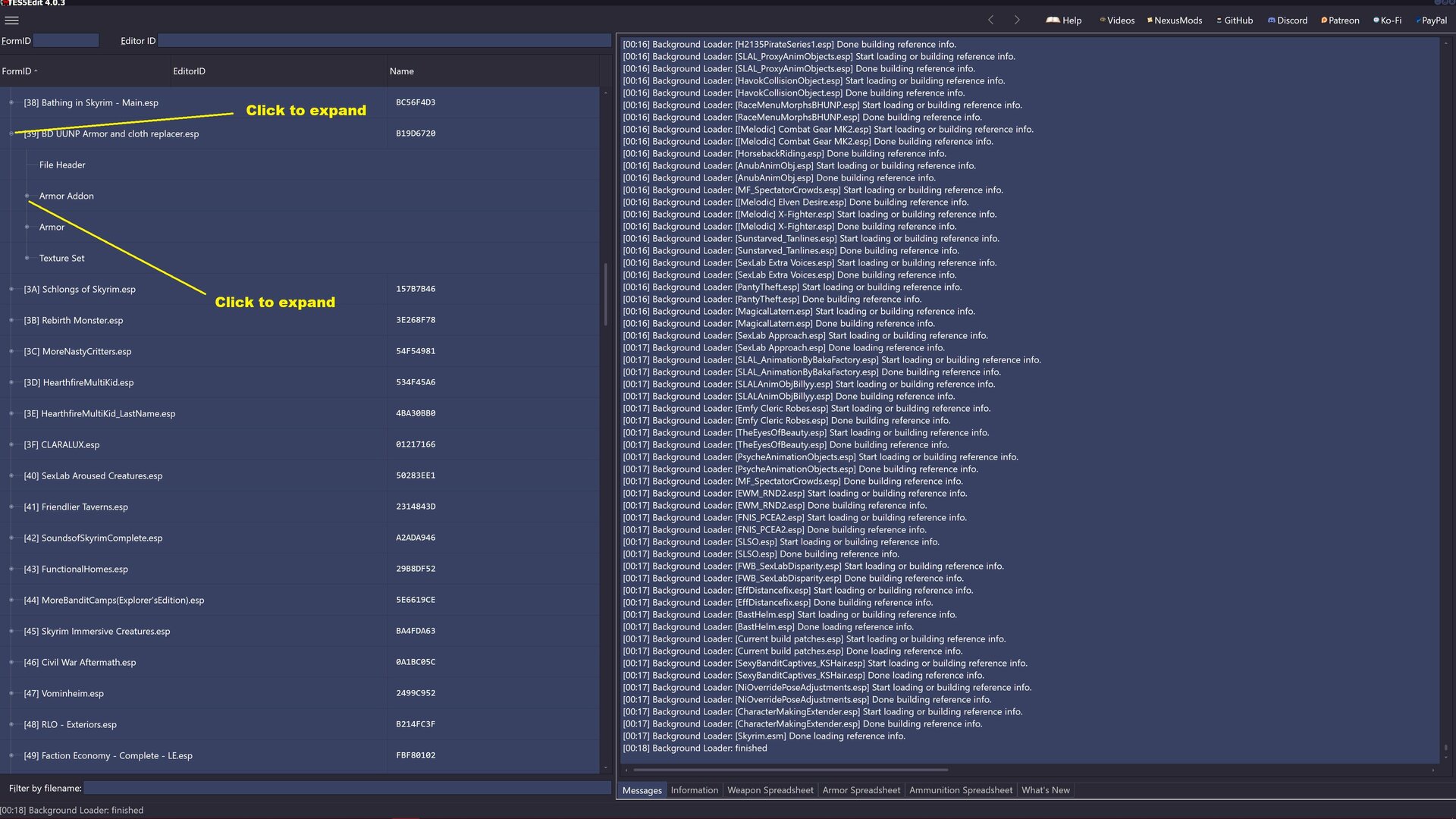Focus the Editor ID search field
1456x819 pixels.
[384, 41]
